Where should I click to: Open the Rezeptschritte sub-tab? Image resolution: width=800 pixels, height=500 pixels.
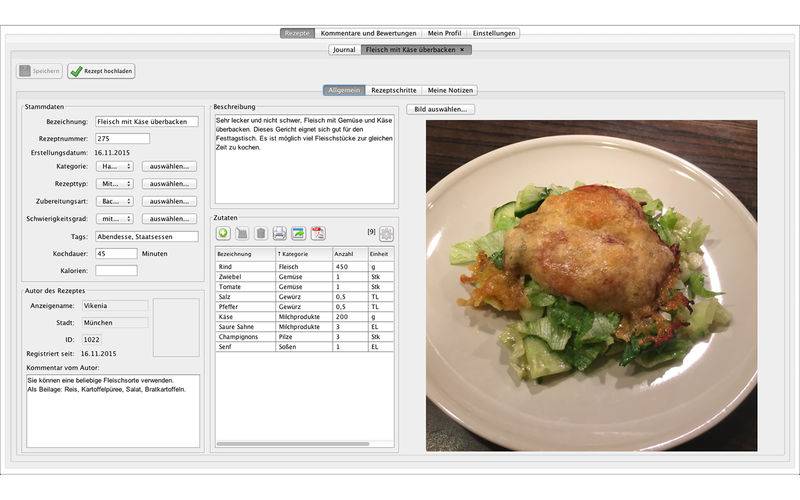pos(394,90)
